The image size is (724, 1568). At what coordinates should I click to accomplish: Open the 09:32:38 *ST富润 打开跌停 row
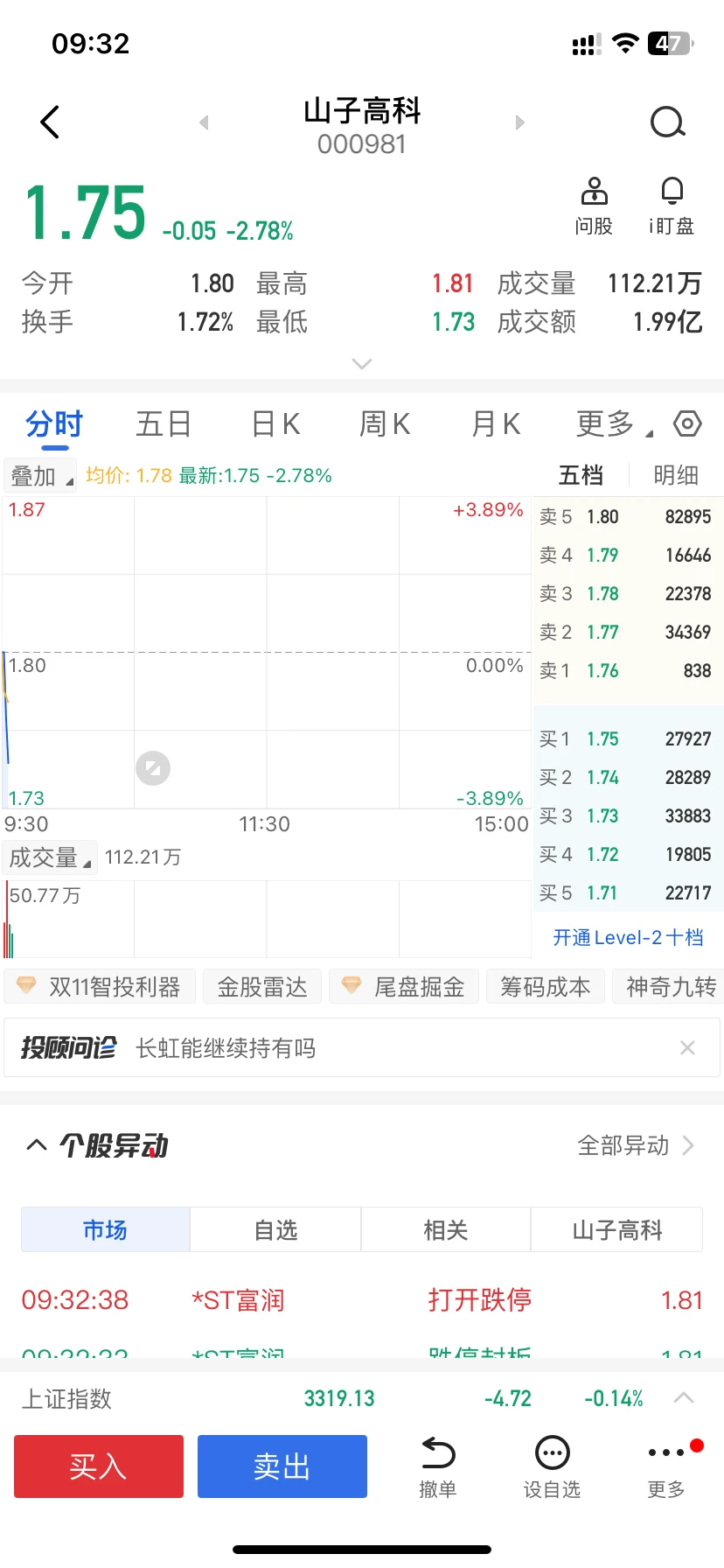pos(362,1300)
